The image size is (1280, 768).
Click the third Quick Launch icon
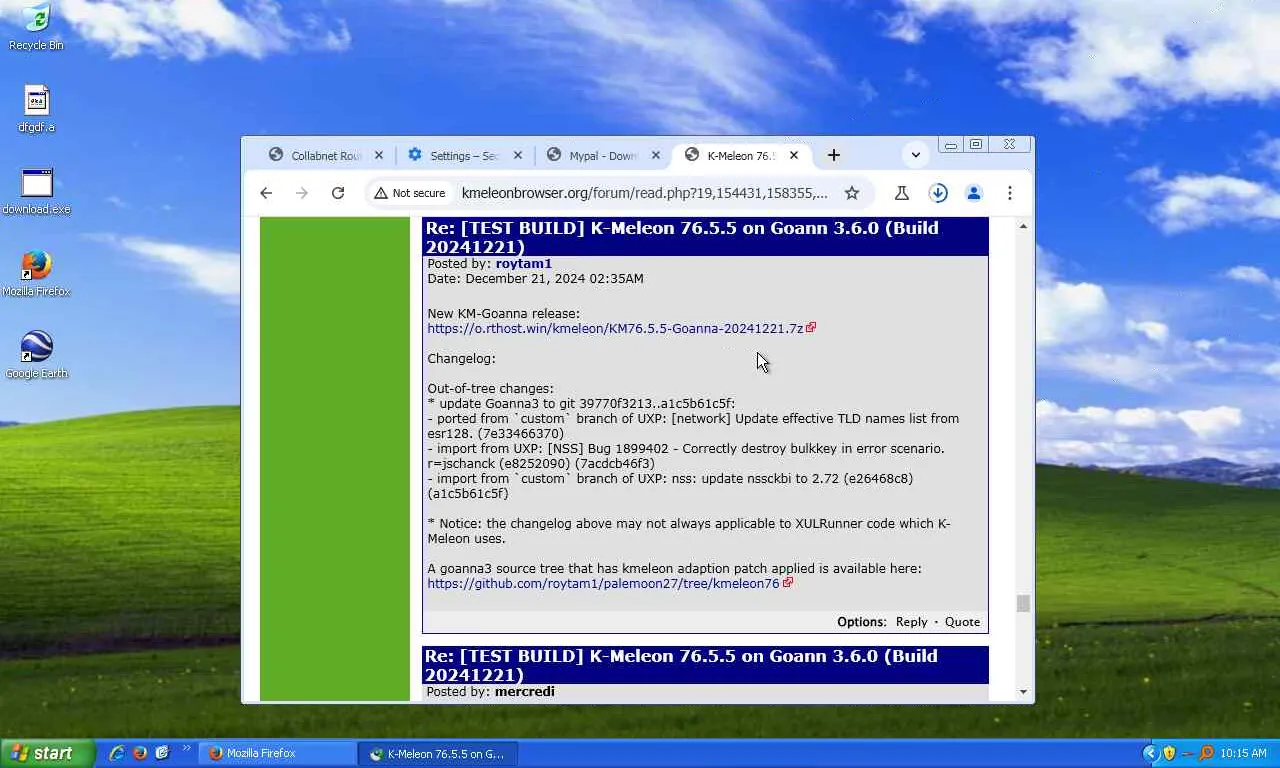(x=162, y=753)
